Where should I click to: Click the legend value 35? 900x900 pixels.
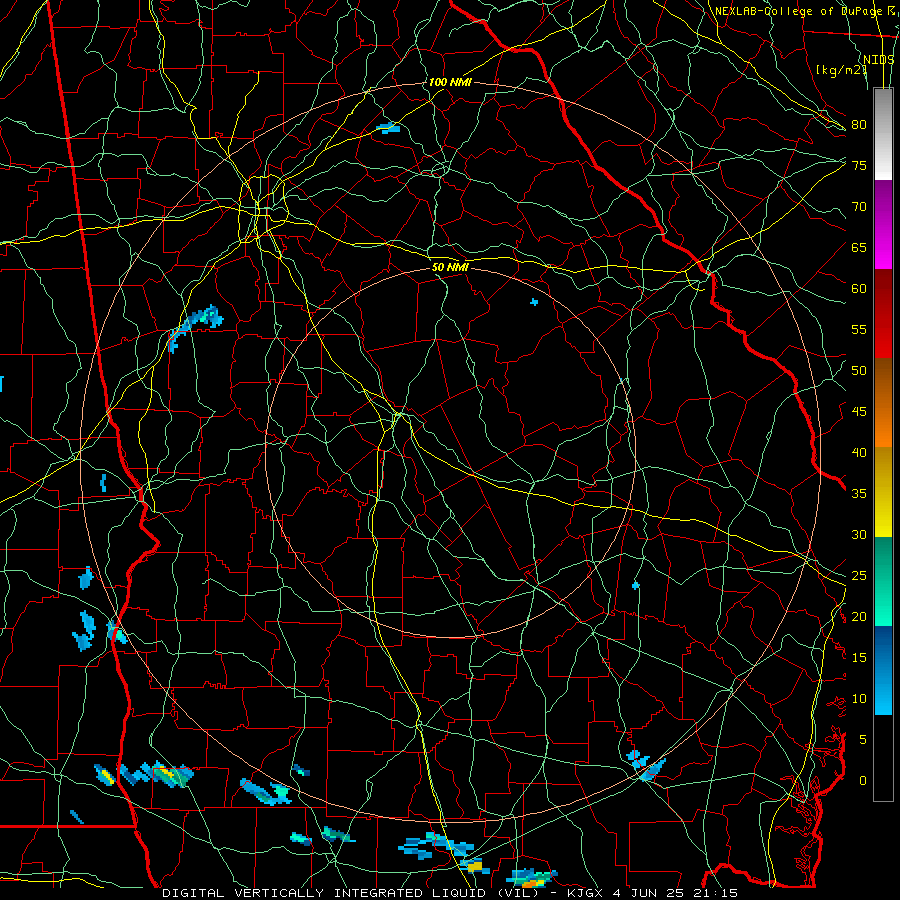pos(859,494)
